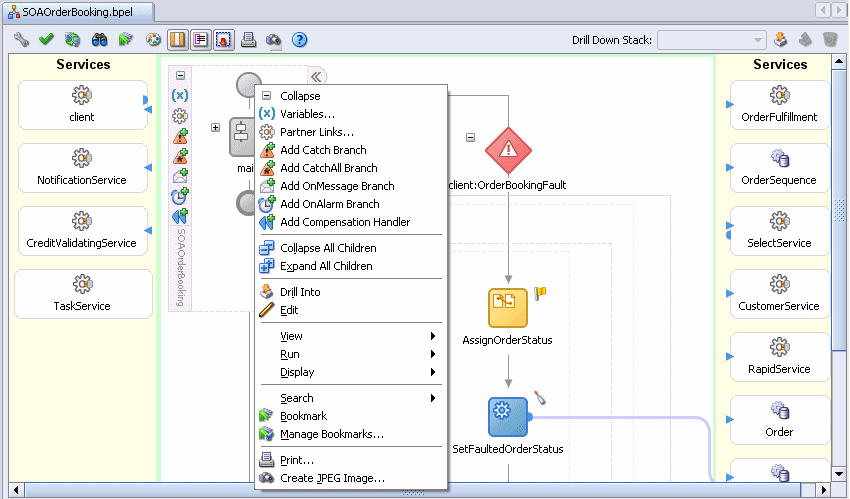This screenshot has width=850, height=499.
Task: Select the SetFaultedOrderStatus invoke icon
Action: click(508, 417)
